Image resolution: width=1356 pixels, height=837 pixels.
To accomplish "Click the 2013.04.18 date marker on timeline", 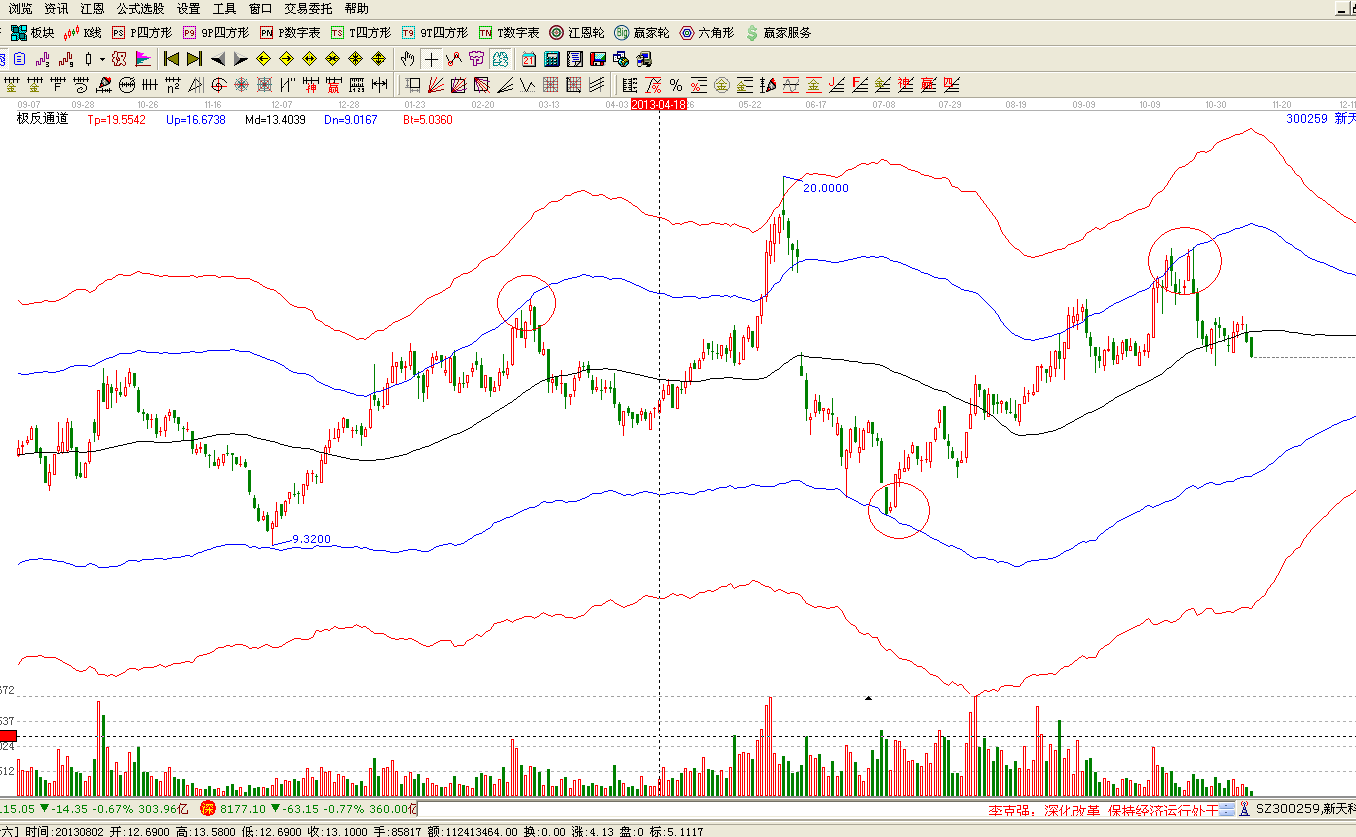I will [x=659, y=104].
